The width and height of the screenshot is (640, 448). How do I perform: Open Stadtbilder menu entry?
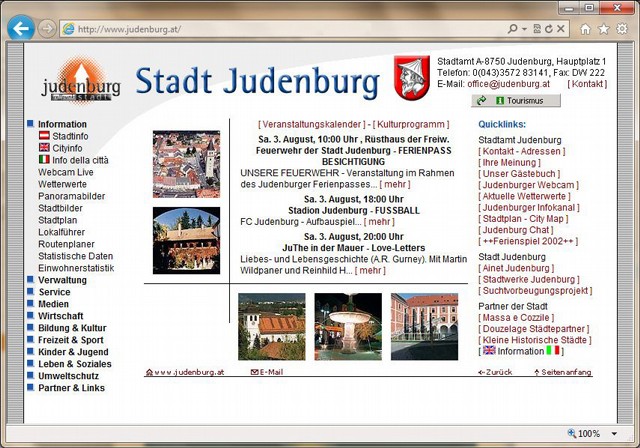(x=60, y=208)
